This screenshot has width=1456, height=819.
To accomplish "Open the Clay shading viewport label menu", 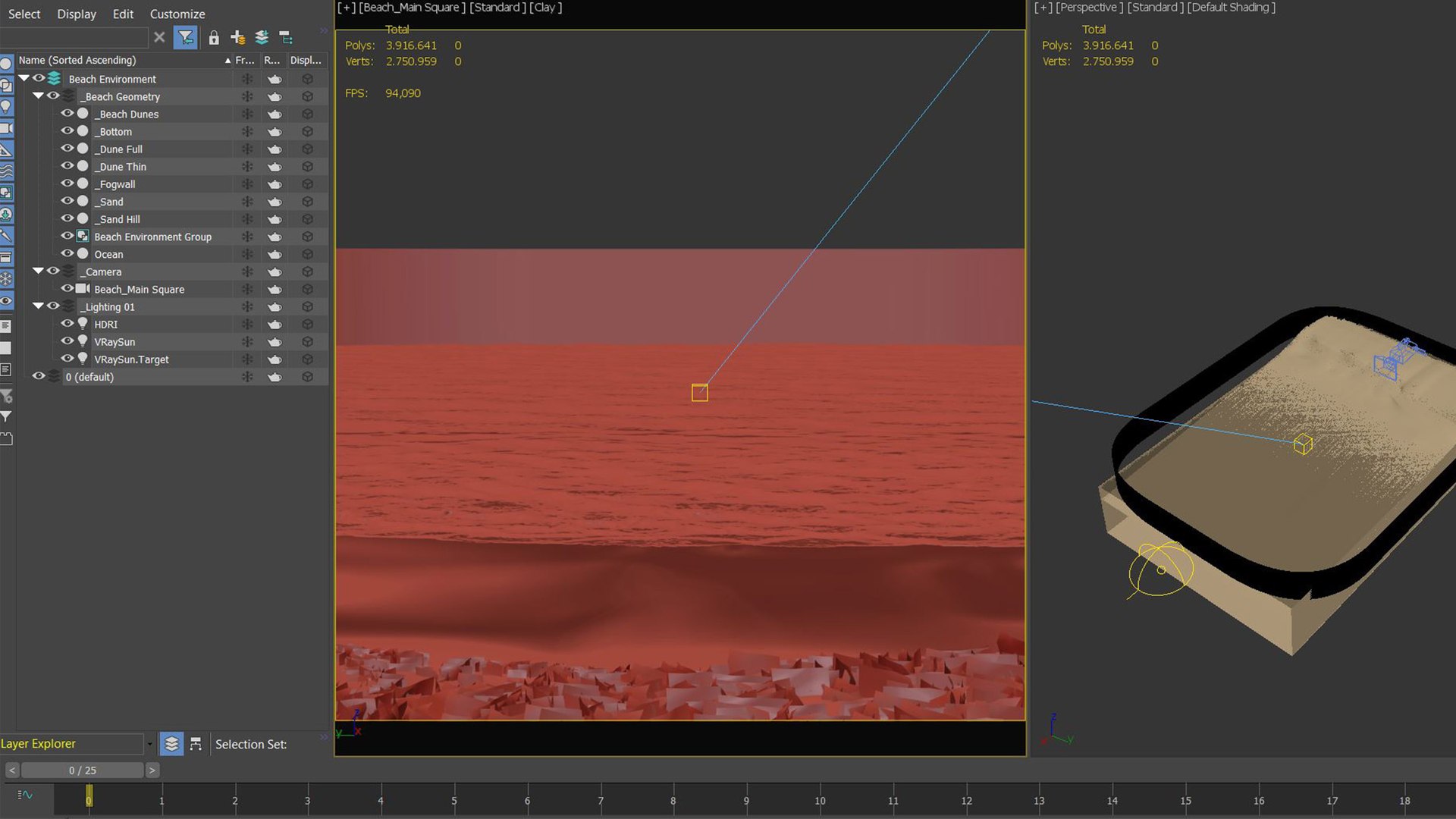I will [x=546, y=8].
